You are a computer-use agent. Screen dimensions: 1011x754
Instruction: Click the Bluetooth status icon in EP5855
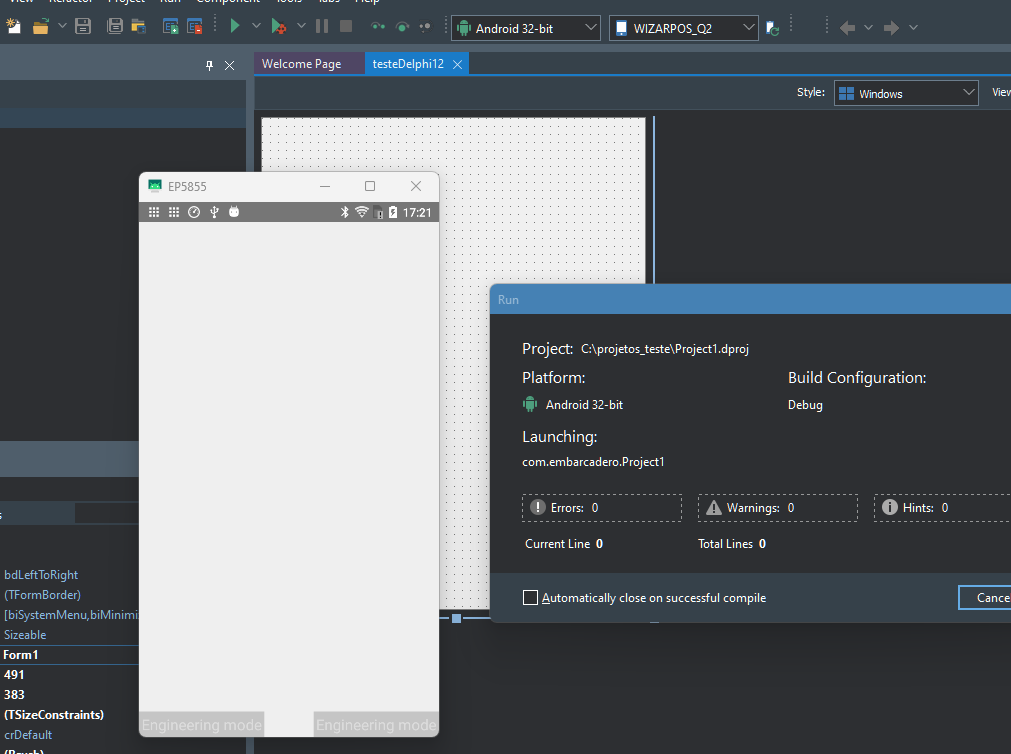(344, 212)
